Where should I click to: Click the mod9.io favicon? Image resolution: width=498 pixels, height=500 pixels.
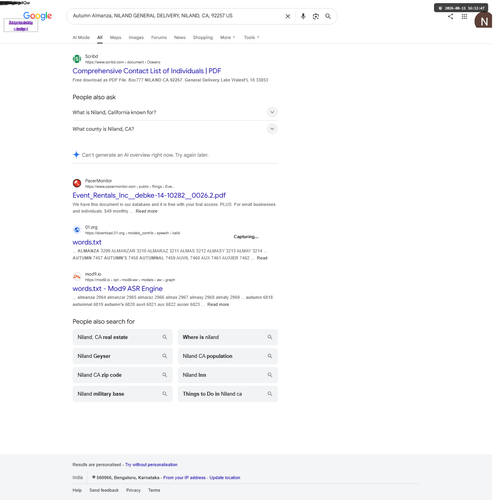click(x=77, y=276)
